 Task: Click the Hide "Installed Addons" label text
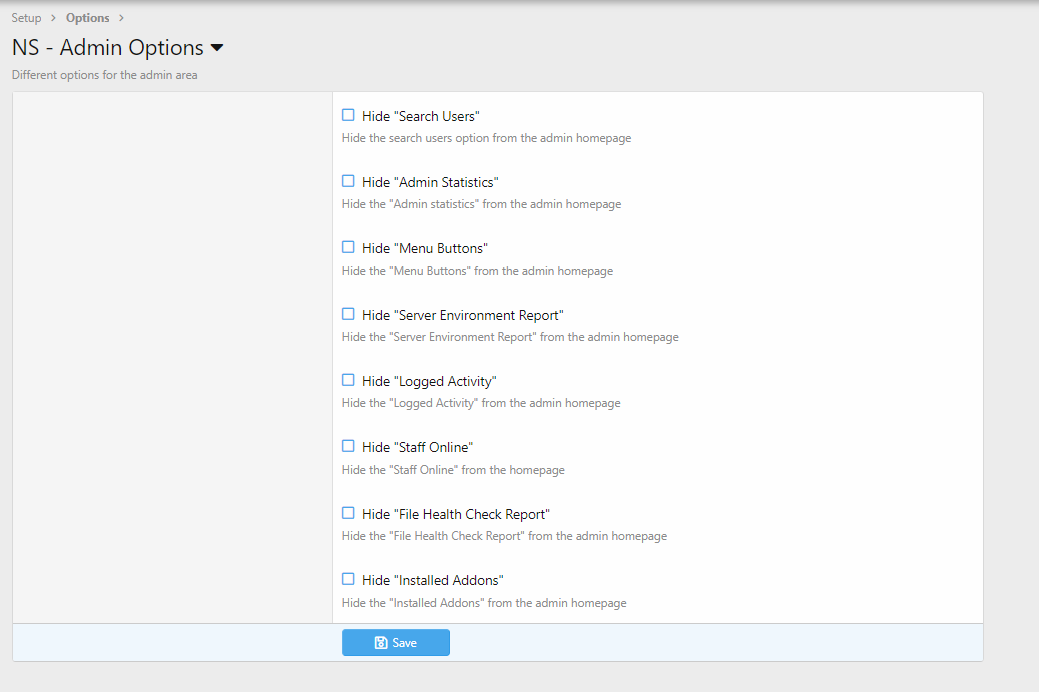pyautogui.click(x=432, y=580)
